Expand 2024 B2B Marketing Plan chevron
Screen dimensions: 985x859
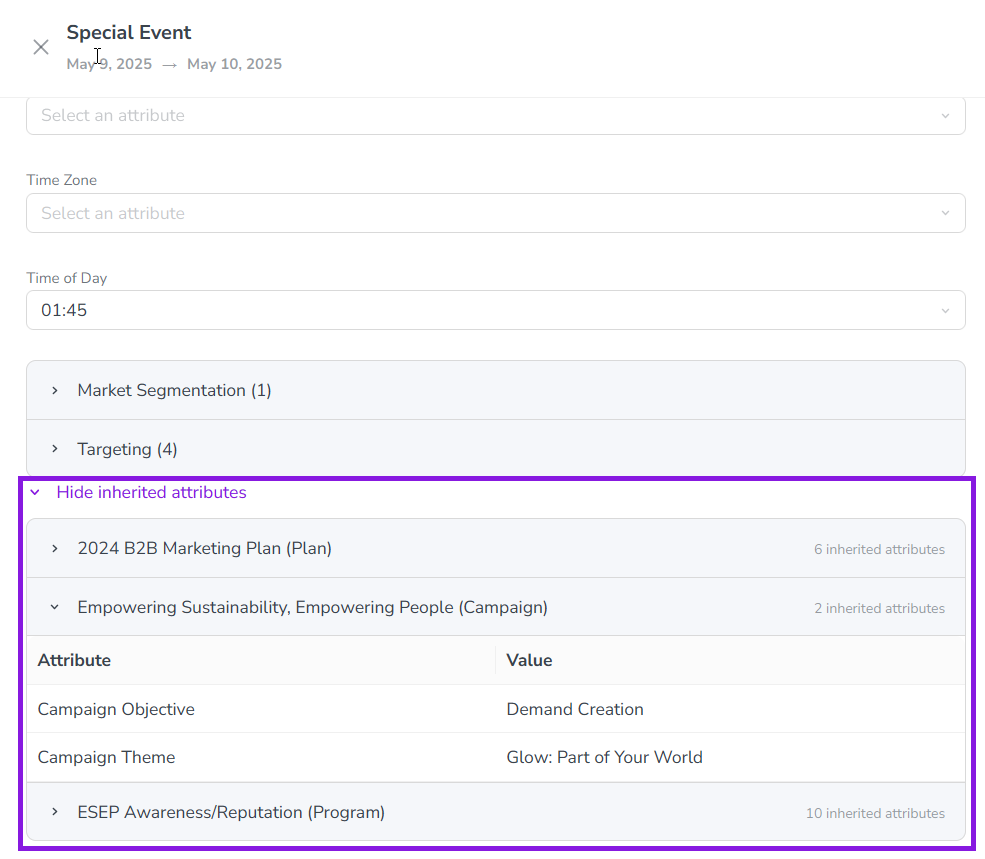(x=55, y=549)
